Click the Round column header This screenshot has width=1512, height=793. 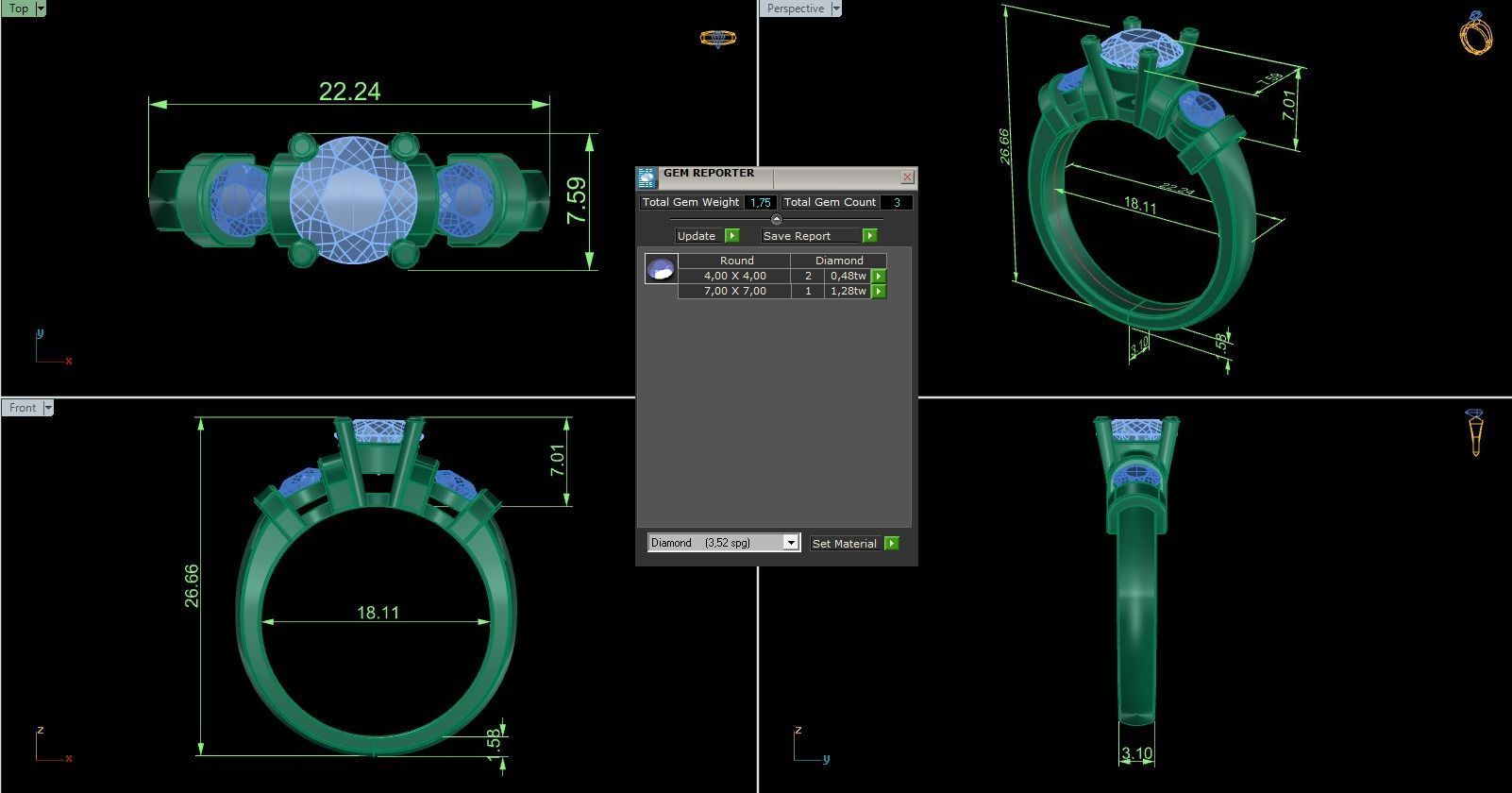(x=736, y=261)
